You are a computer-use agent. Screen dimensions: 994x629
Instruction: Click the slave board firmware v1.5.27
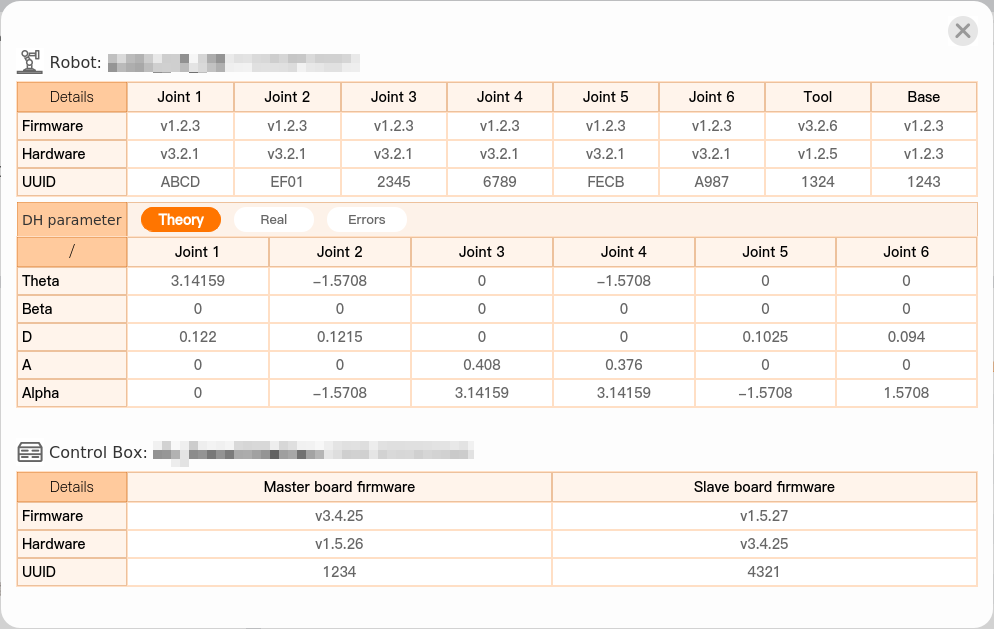tap(764, 516)
